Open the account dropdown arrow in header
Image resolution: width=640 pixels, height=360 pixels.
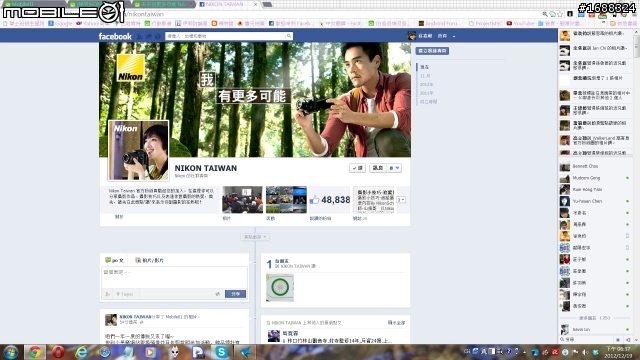click(x=454, y=36)
